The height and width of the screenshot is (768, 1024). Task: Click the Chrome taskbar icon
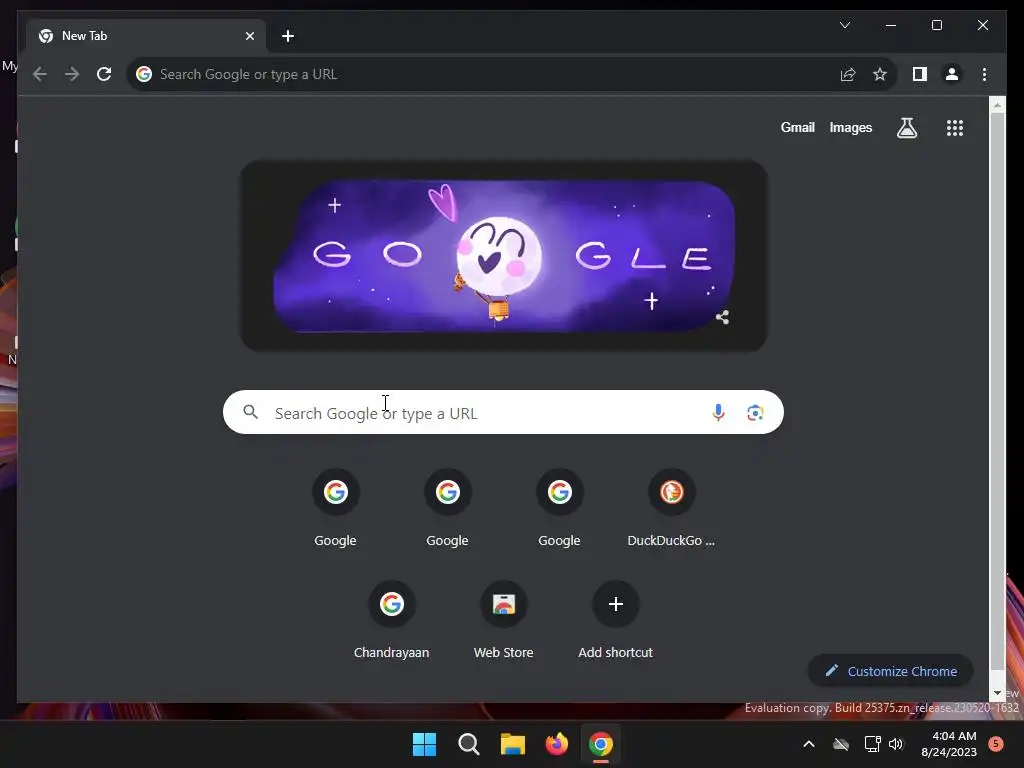[601, 744]
